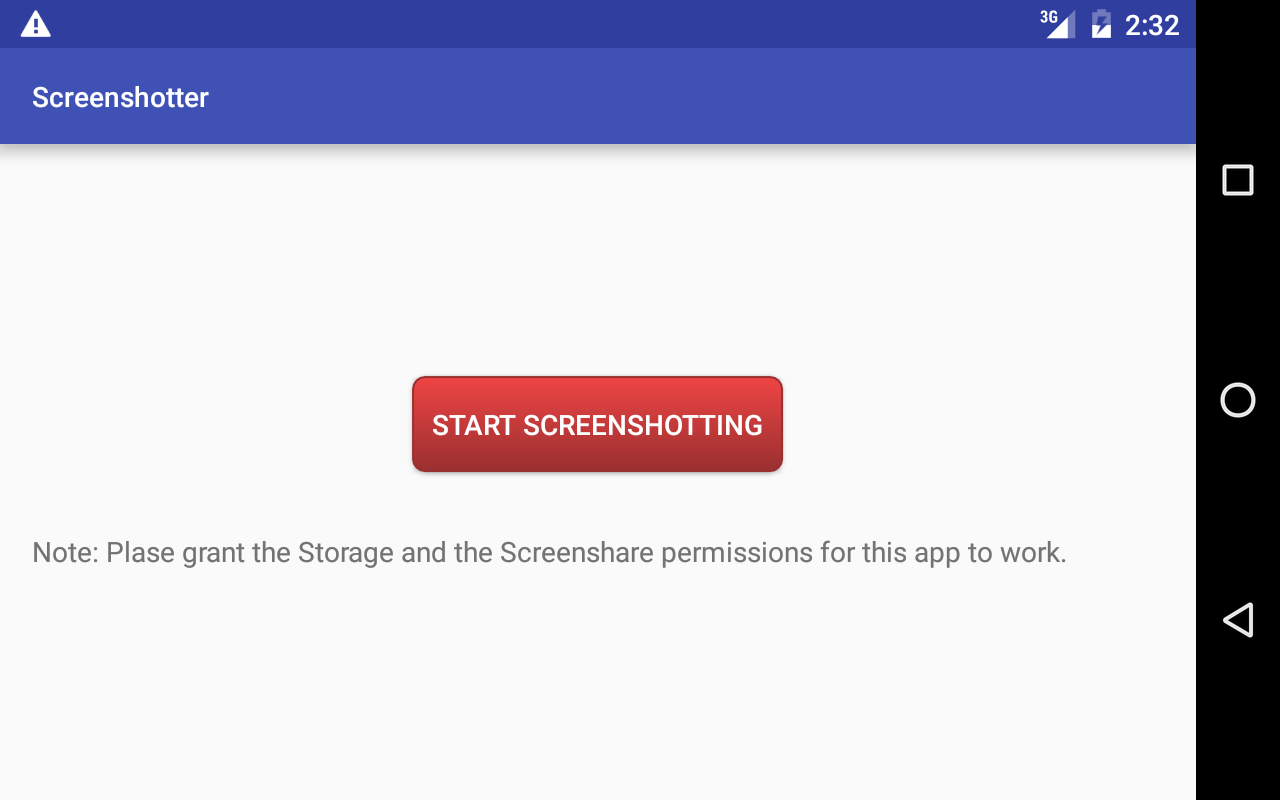The height and width of the screenshot is (800, 1280).
Task: Click the 2:32 clock in status bar
Action: point(1152,25)
